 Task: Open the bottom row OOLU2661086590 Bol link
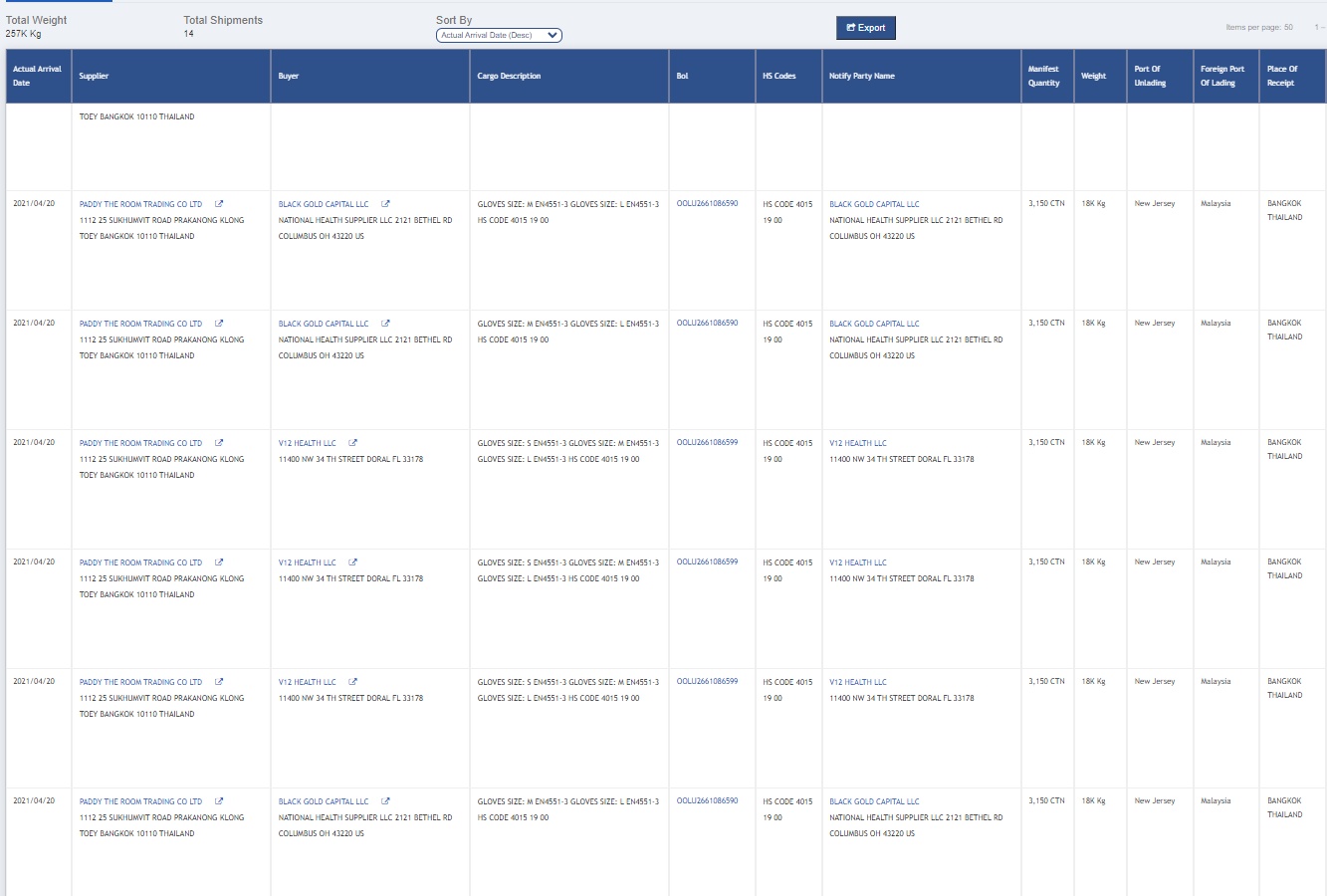pyautogui.click(x=707, y=801)
